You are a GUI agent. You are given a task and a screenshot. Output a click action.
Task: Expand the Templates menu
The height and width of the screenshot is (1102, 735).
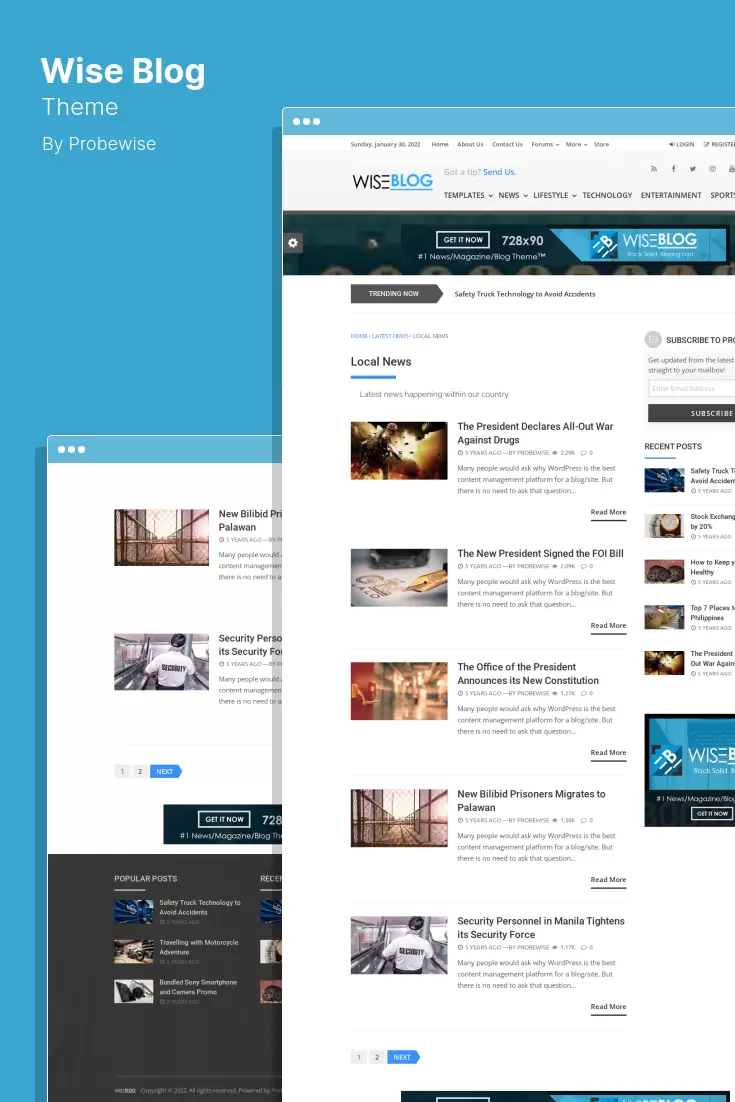(468, 195)
